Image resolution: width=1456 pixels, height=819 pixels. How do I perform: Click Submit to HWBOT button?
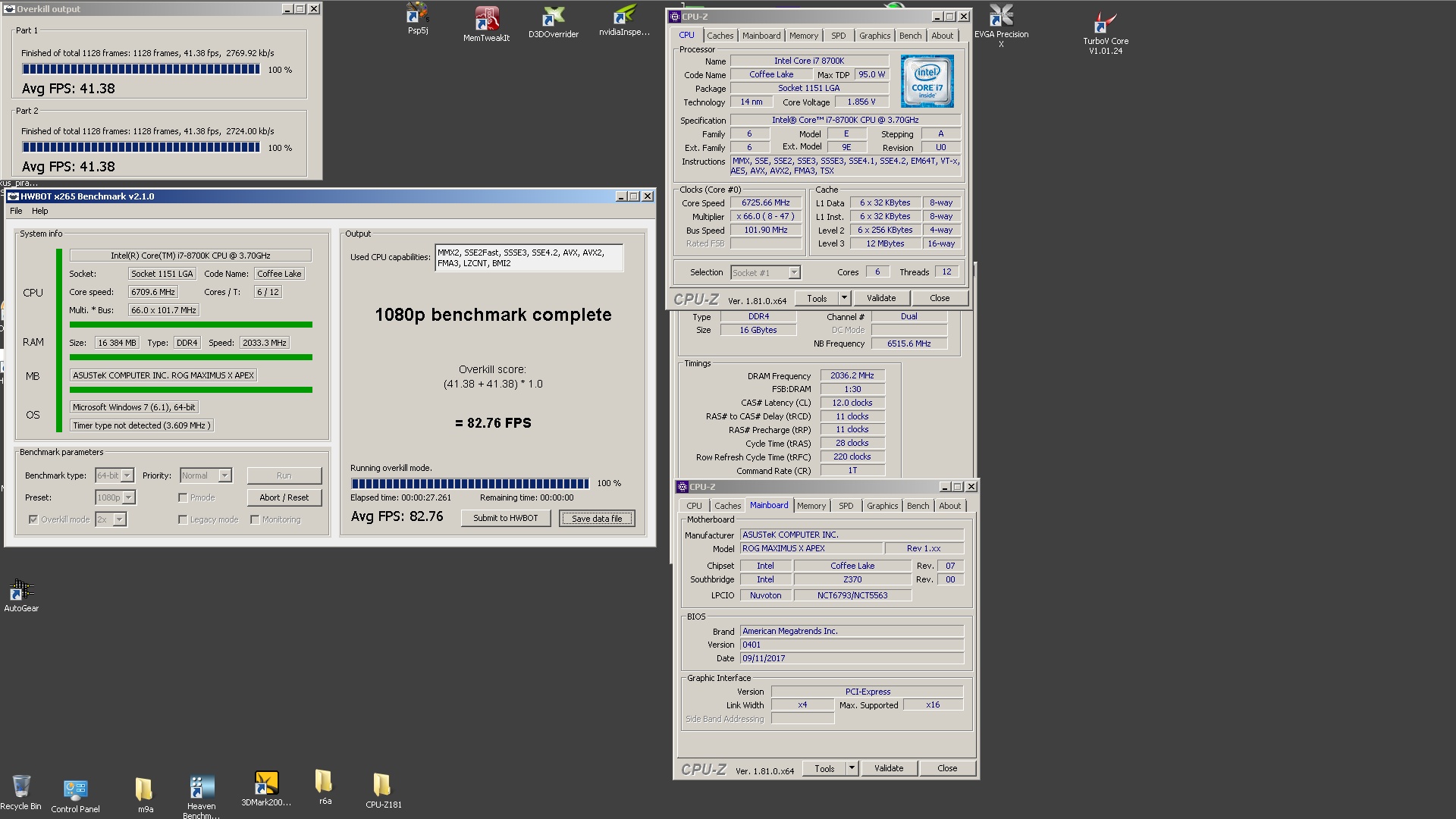pos(506,518)
